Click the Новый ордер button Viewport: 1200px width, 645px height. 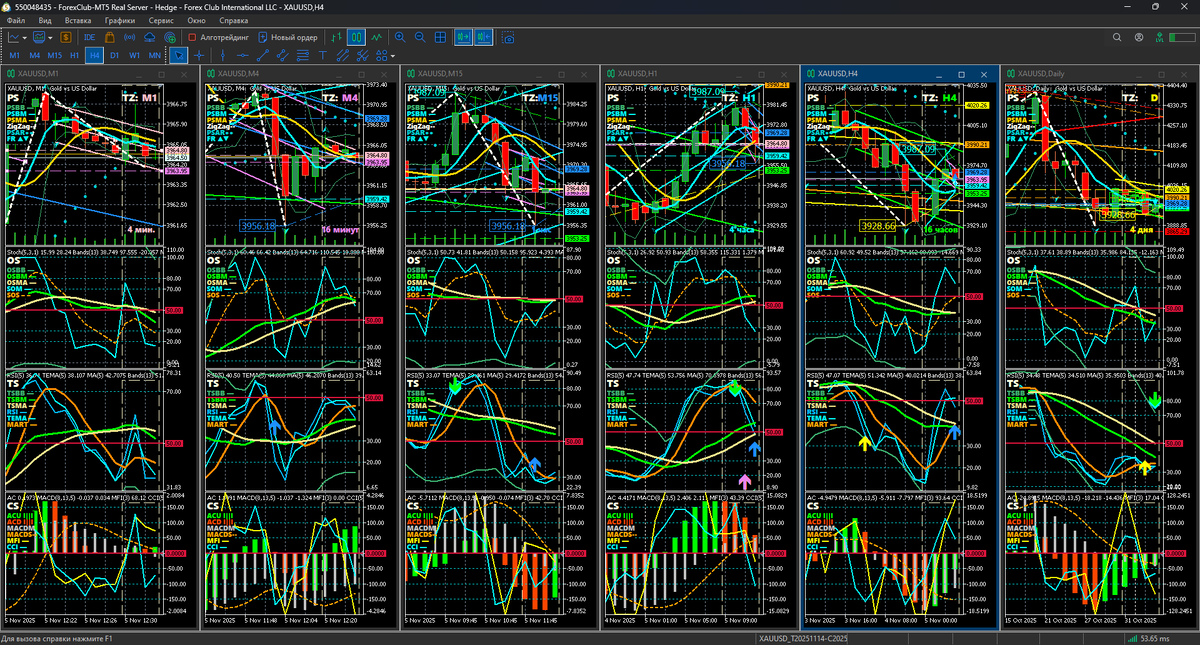pos(289,37)
